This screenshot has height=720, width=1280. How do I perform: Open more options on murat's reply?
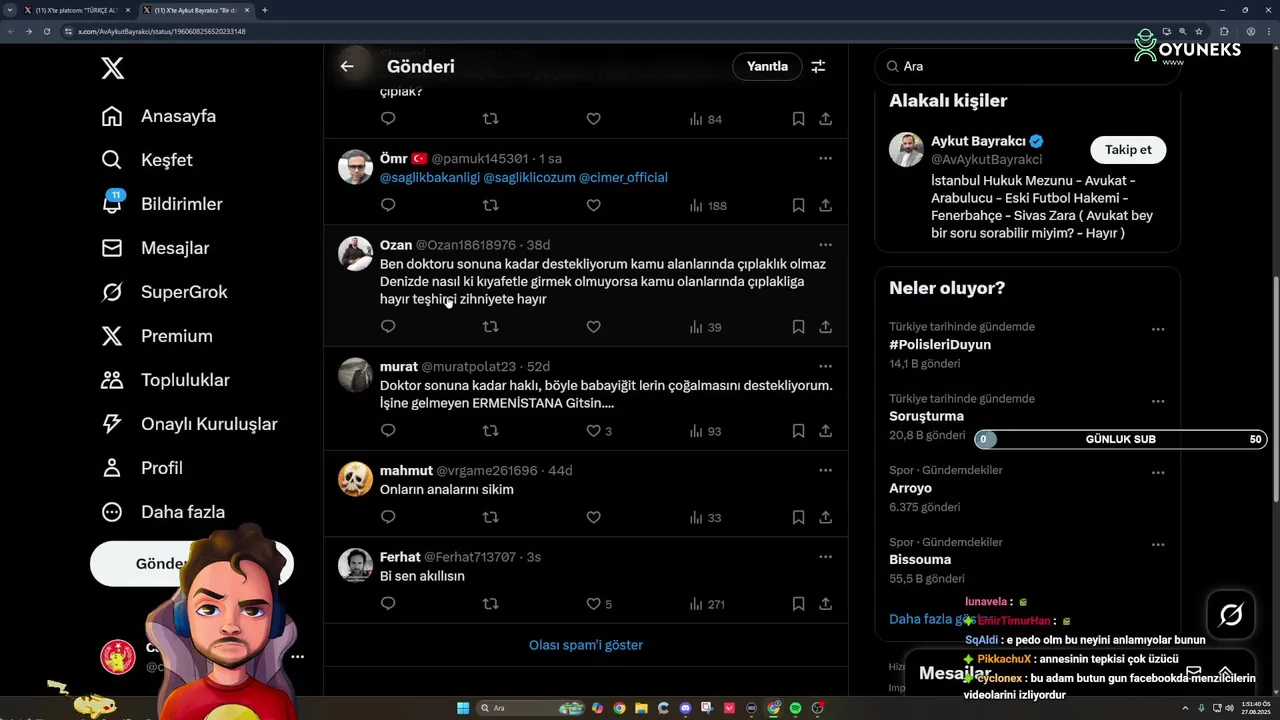click(825, 366)
